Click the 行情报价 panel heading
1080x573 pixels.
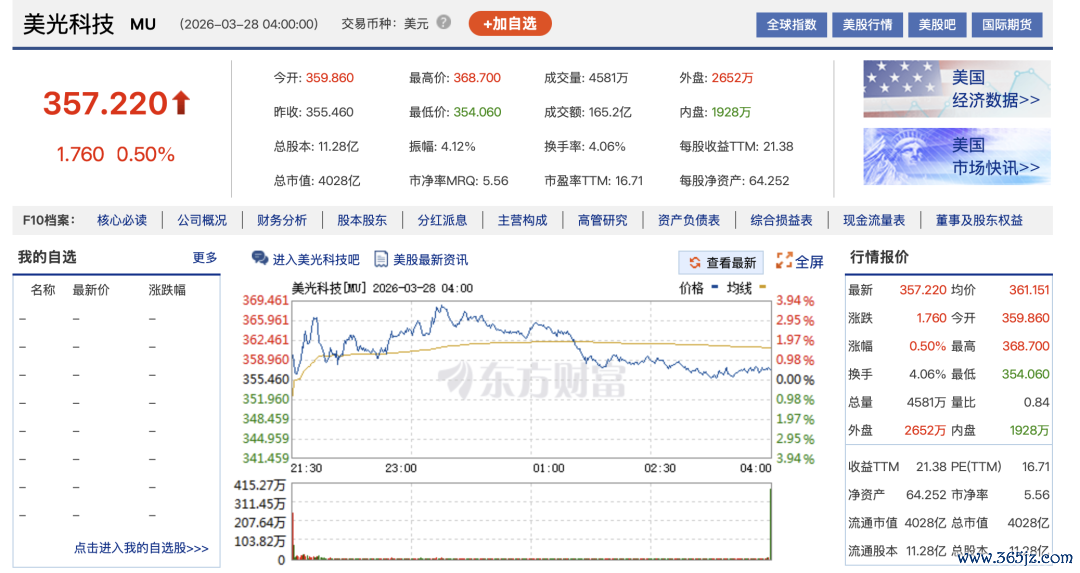pos(879,257)
